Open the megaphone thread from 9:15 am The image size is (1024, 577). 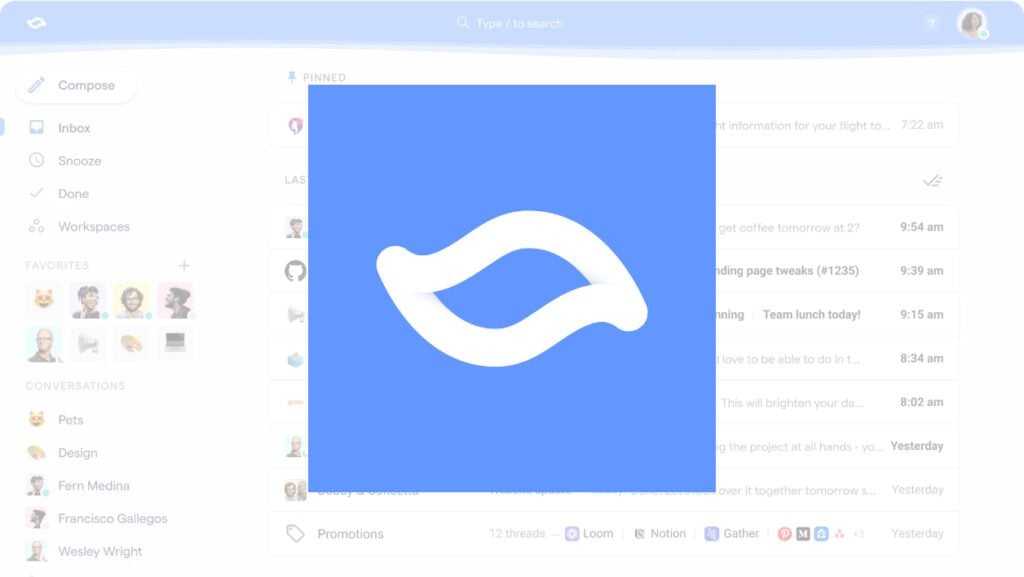[x=296, y=315]
